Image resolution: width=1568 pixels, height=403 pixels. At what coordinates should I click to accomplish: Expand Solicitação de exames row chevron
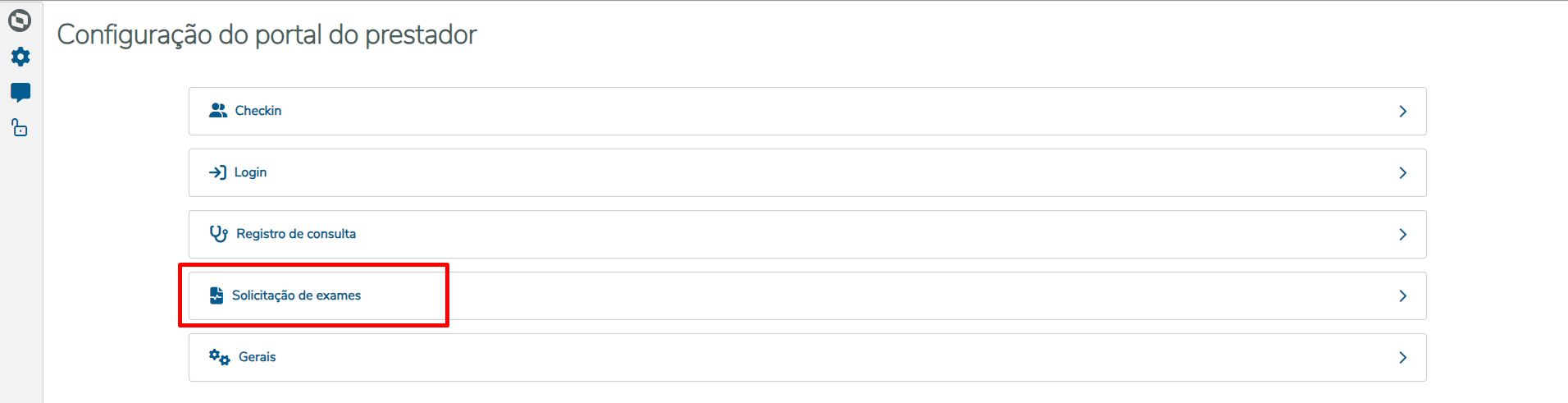(x=1402, y=295)
